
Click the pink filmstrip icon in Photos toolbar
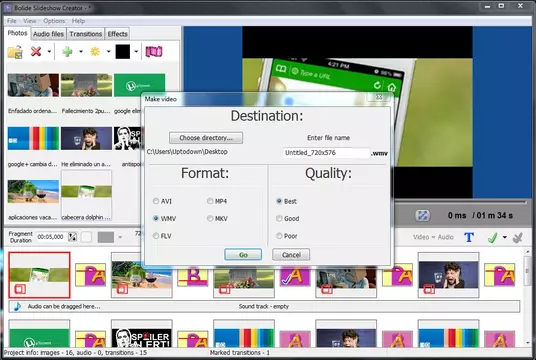(154, 52)
